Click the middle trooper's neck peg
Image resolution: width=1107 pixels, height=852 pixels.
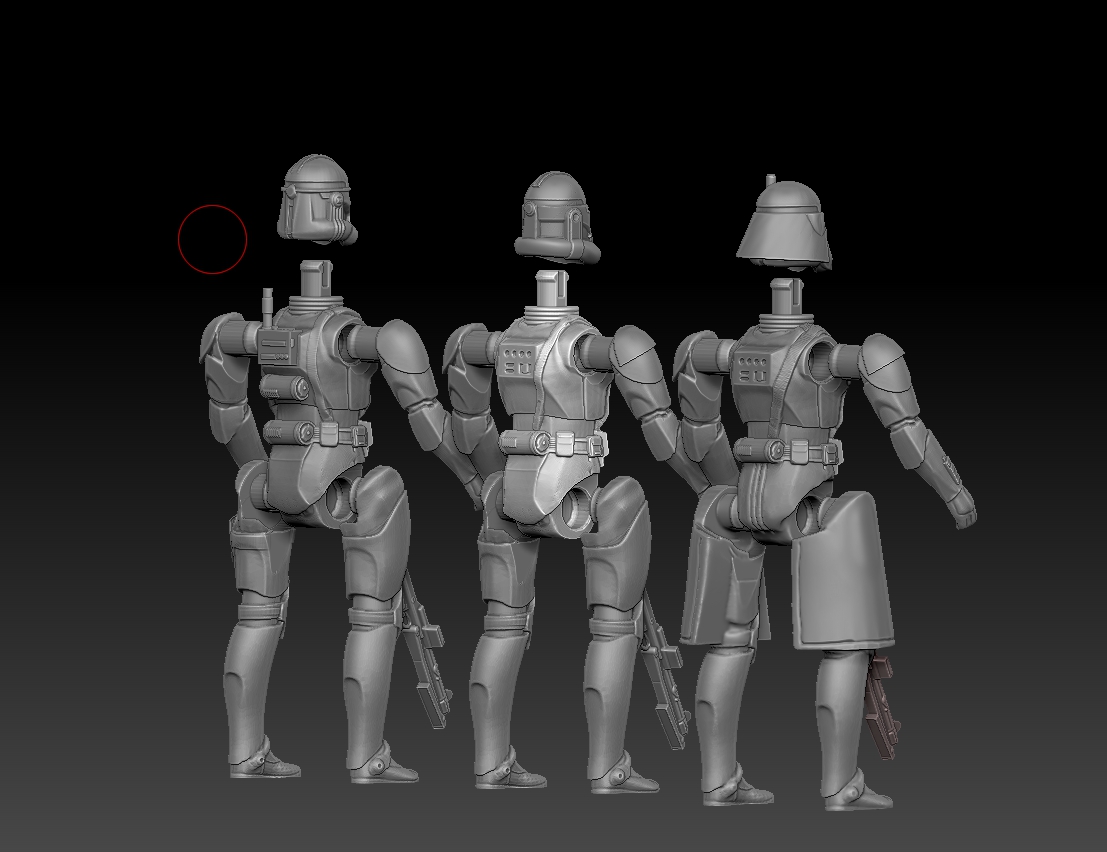point(551,288)
